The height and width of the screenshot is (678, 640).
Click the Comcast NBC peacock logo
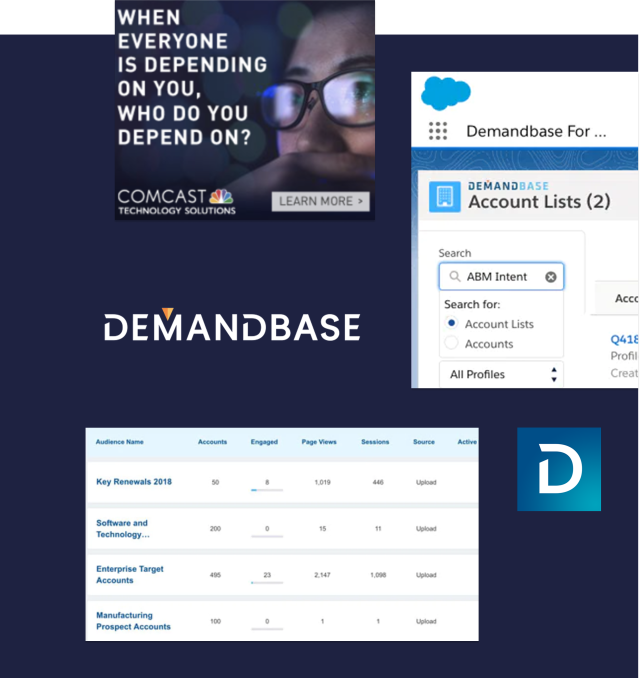[x=221, y=196]
